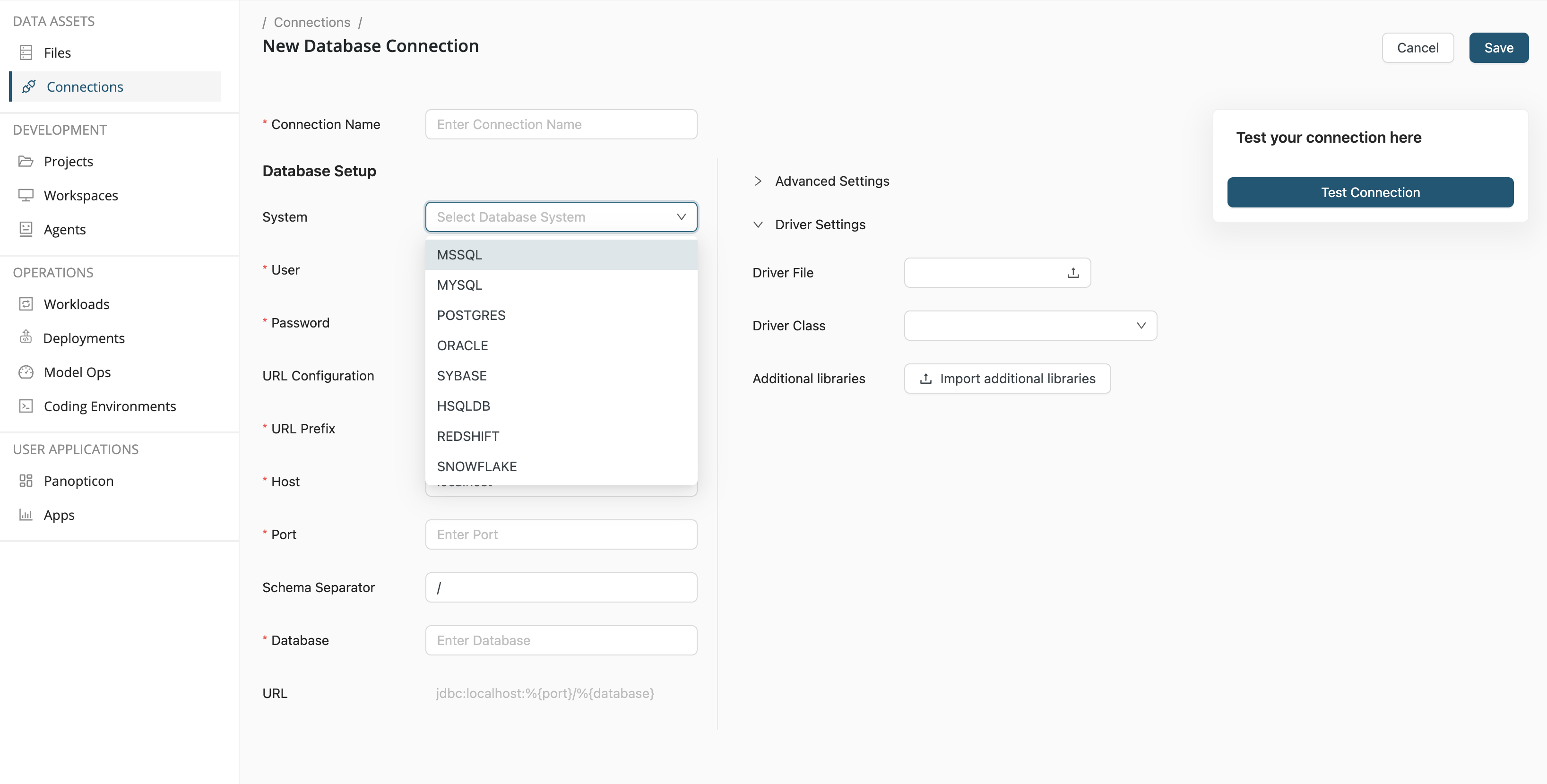Focus the Connection Name input field
The width and height of the screenshot is (1547, 784).
pyautogui.click(x=561, y=124)
